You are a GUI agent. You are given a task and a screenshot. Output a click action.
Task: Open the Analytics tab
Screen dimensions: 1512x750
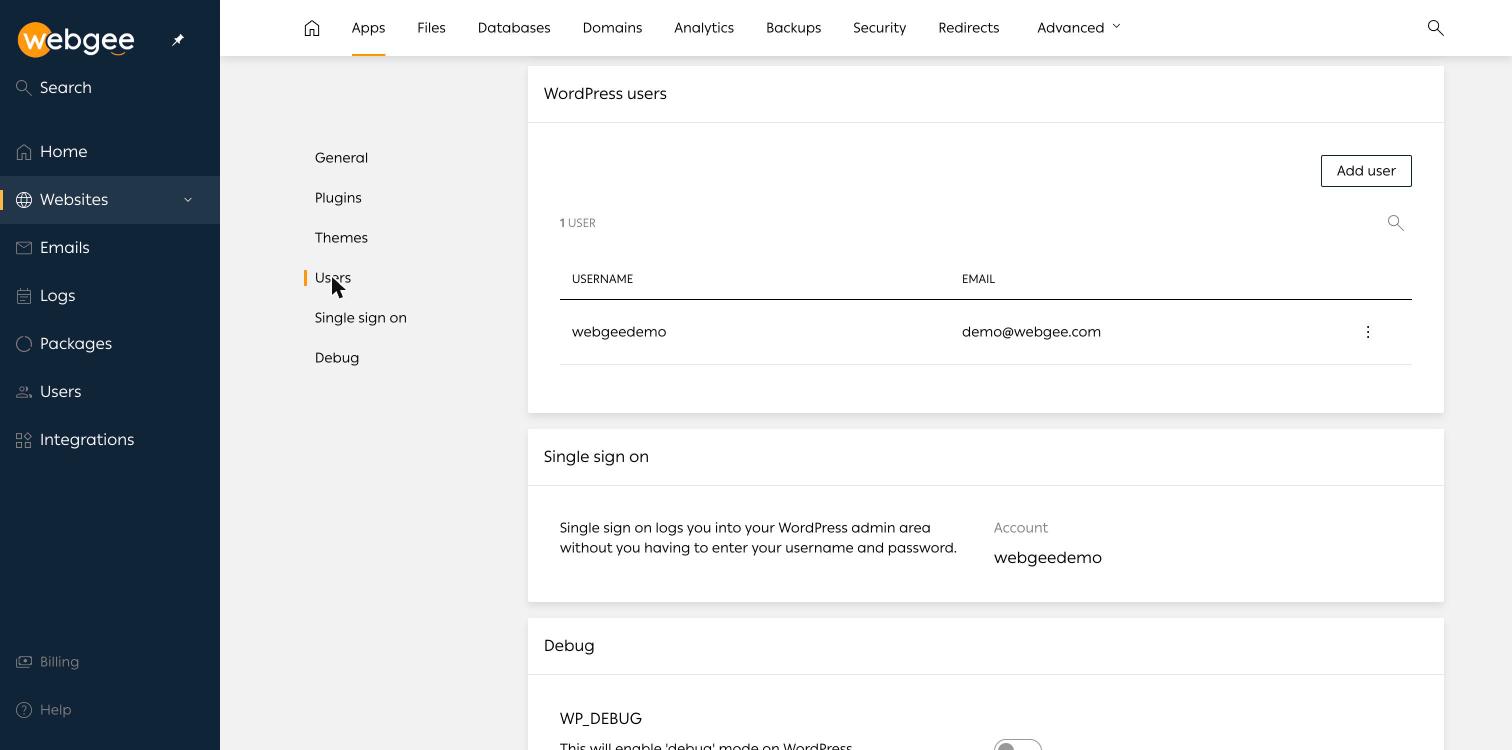(x=704, y=28)
